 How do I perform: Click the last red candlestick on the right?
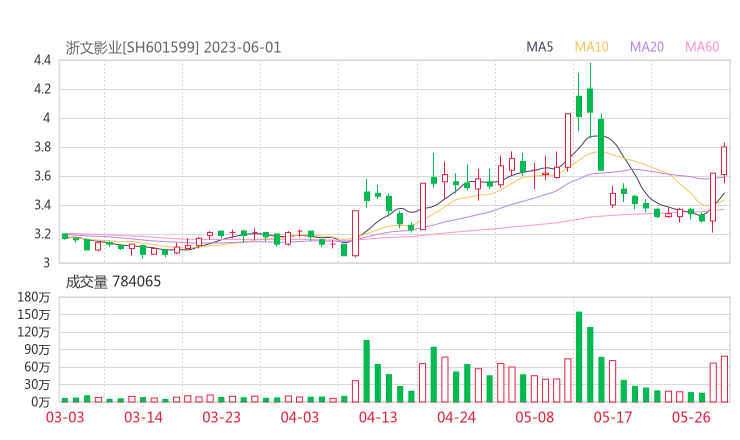tap(724, 161)
